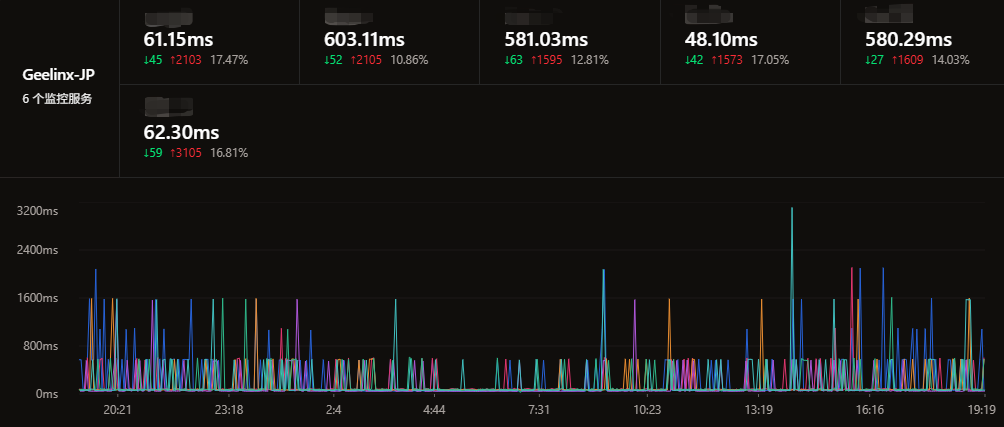Click the 17.47% packet loss value

229,60
